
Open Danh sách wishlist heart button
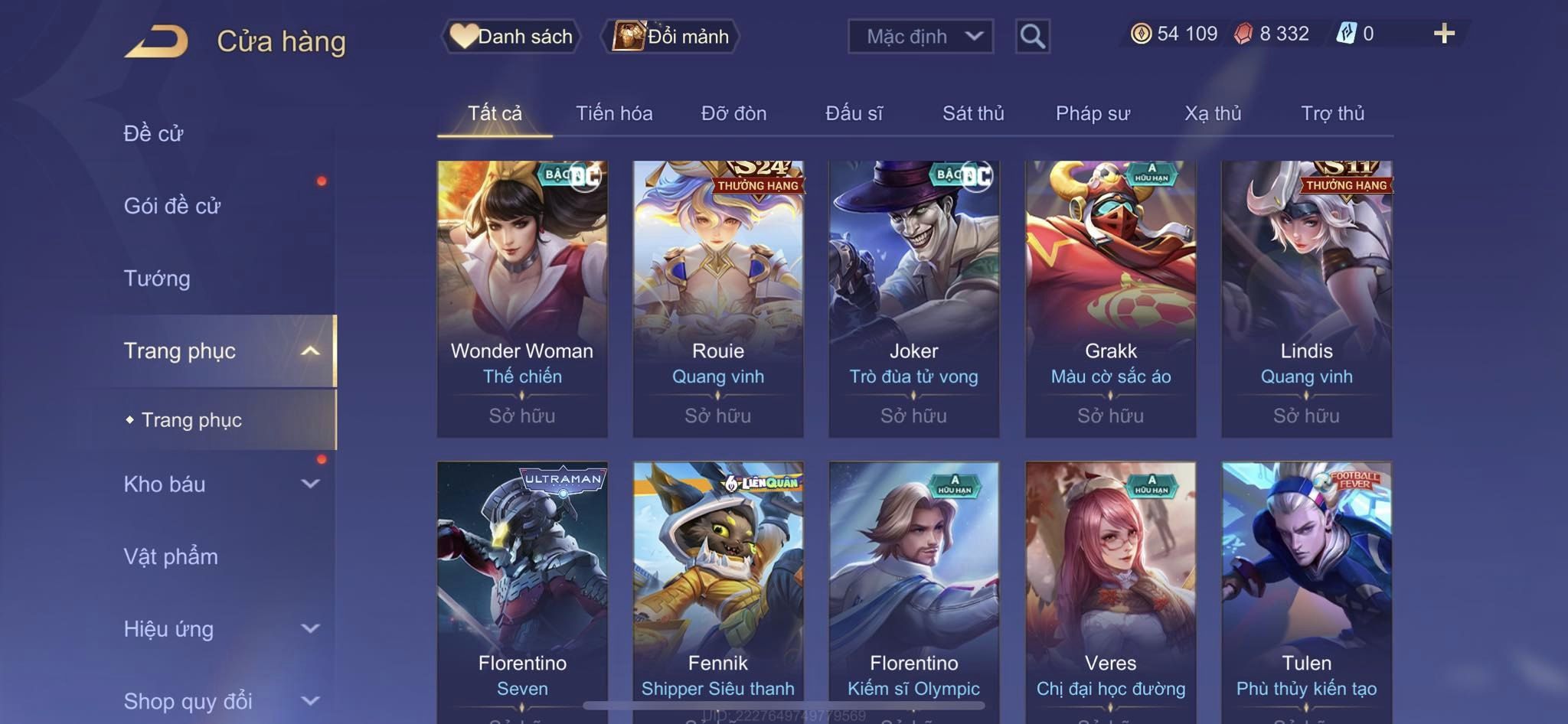511,36
